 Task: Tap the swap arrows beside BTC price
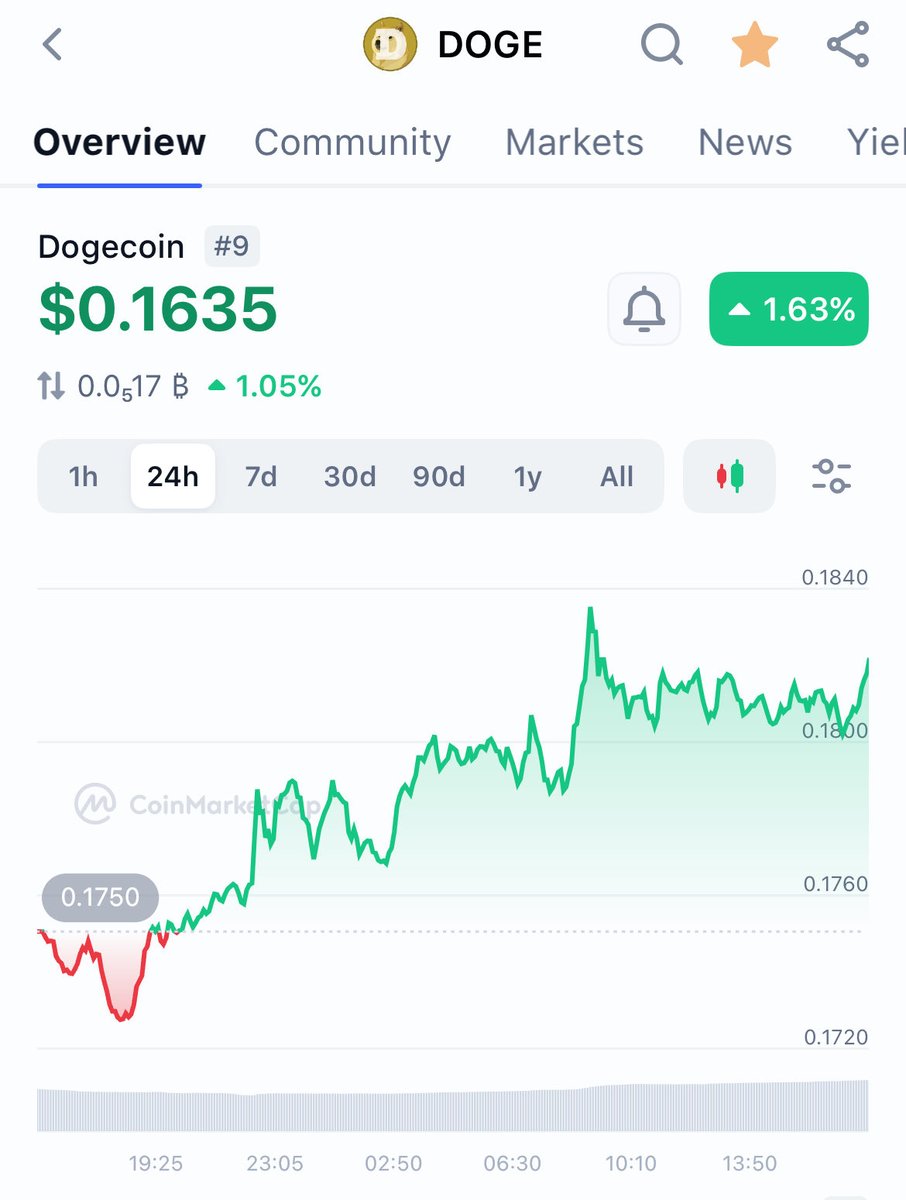52,386
